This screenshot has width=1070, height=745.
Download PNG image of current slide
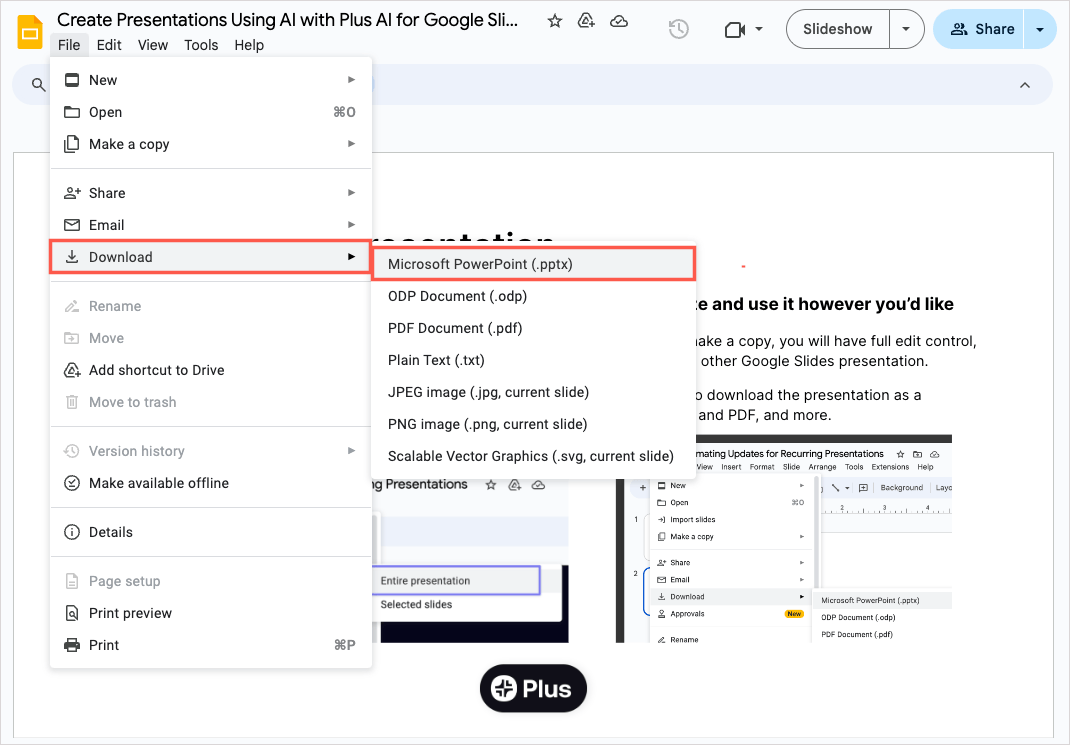click(x=534, y=424)
